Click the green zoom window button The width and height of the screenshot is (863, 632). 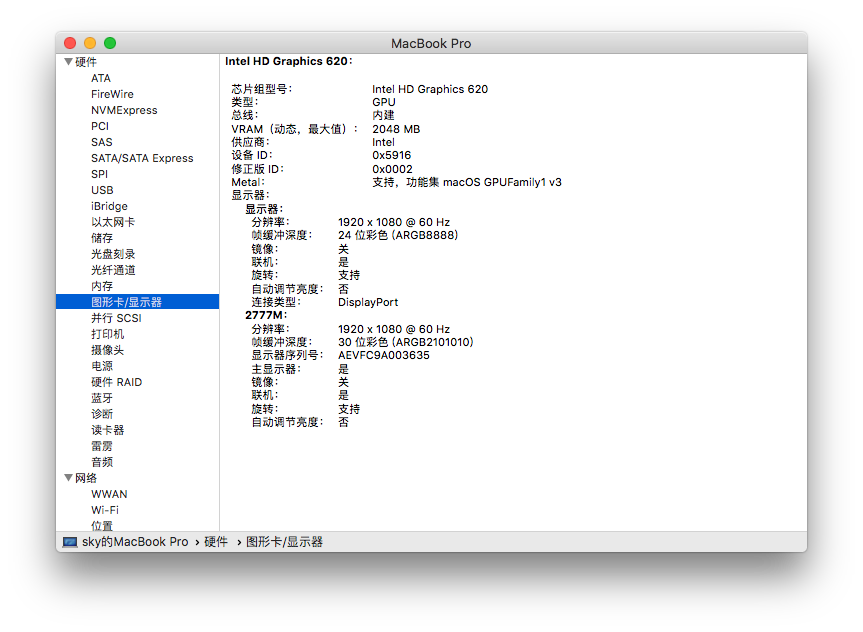click(110, 43)
